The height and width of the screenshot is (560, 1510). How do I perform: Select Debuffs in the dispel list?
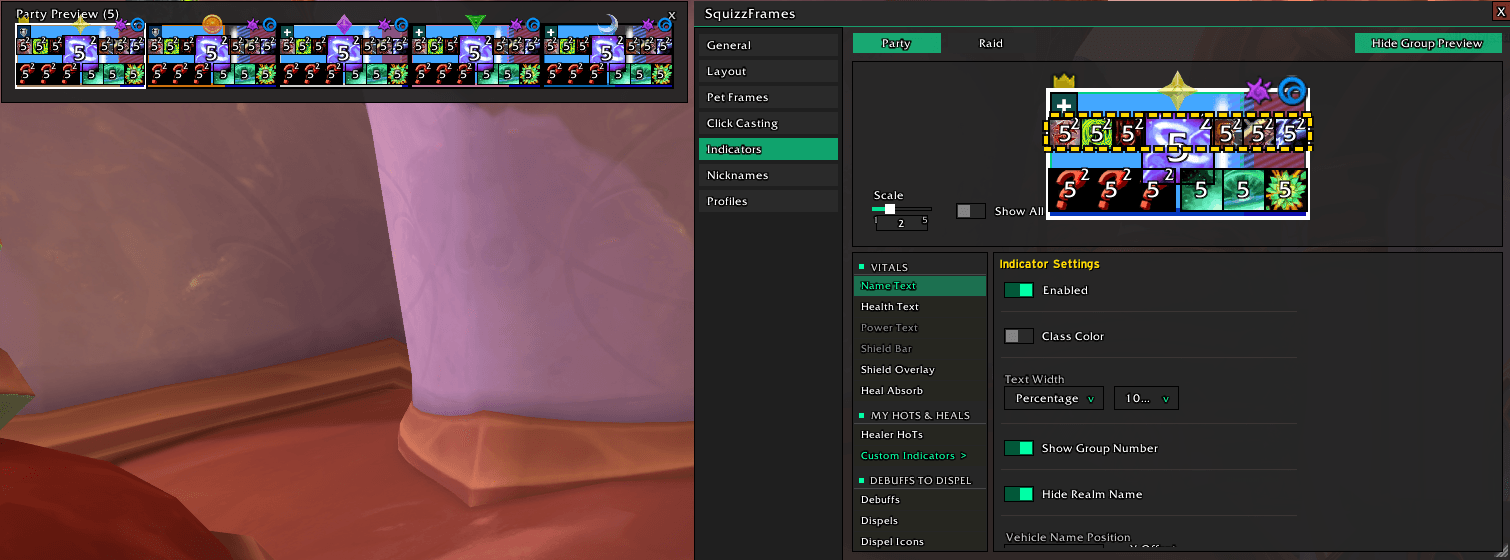point(921,500)
